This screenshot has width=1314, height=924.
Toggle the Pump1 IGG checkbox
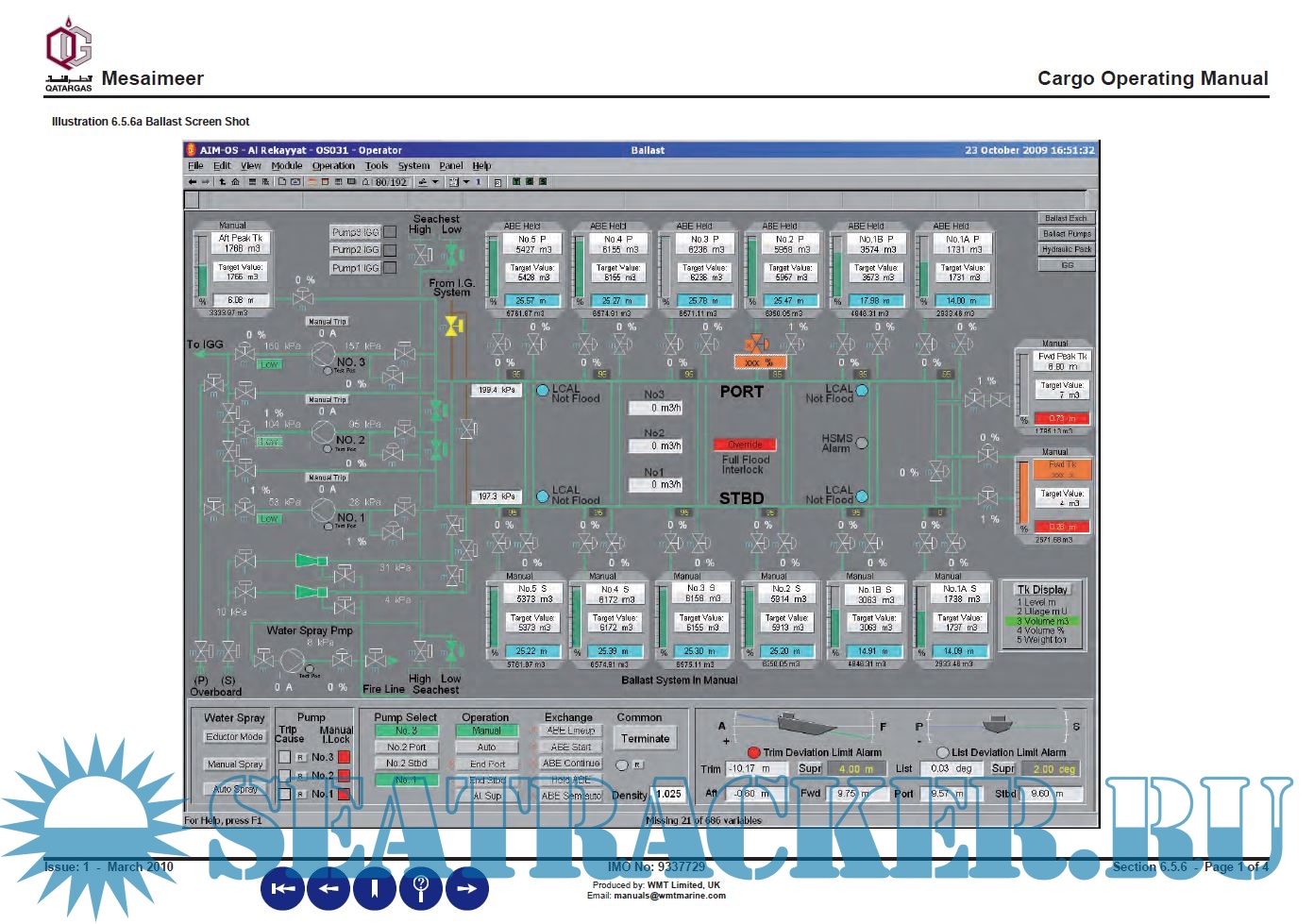tap(390, 268)
